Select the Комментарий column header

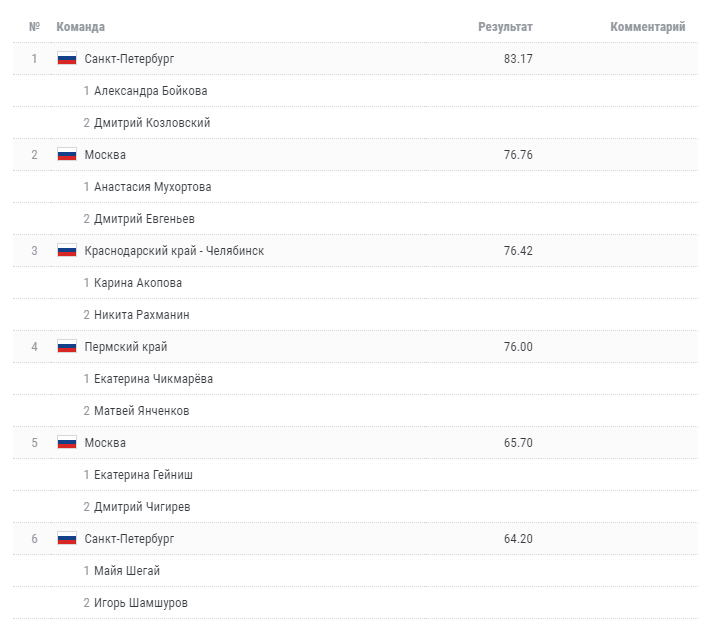coord(648,27)
